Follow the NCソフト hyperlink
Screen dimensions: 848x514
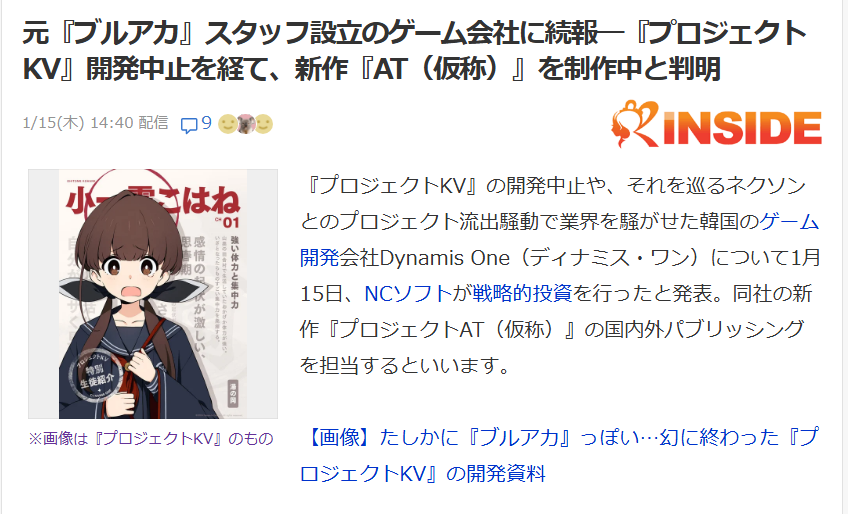408,293
